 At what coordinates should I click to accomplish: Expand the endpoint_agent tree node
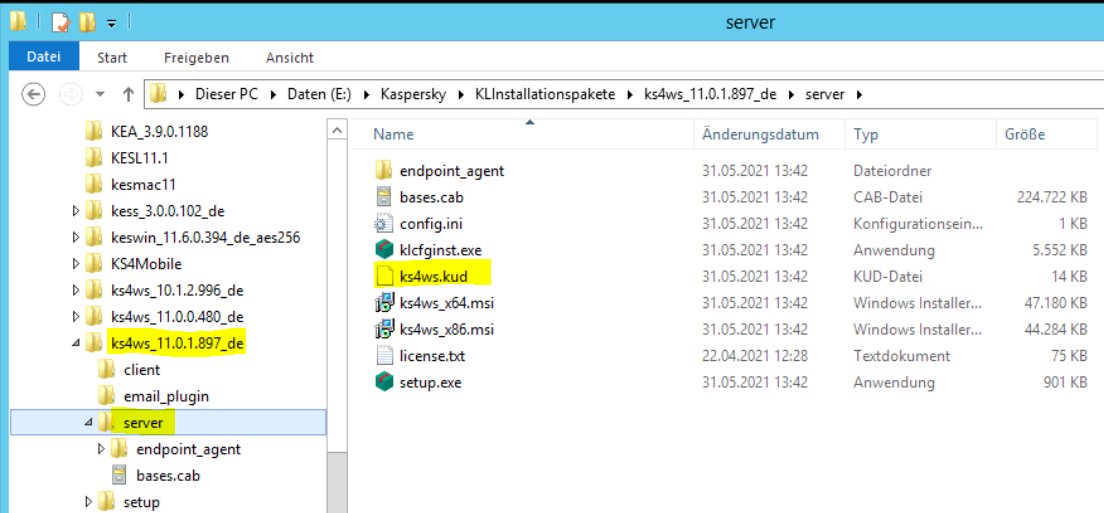tap(102, 448)
